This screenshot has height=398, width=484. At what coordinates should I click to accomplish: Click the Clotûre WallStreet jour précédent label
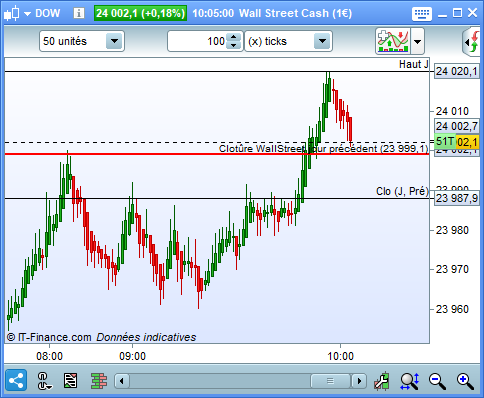tap(323, 148)
